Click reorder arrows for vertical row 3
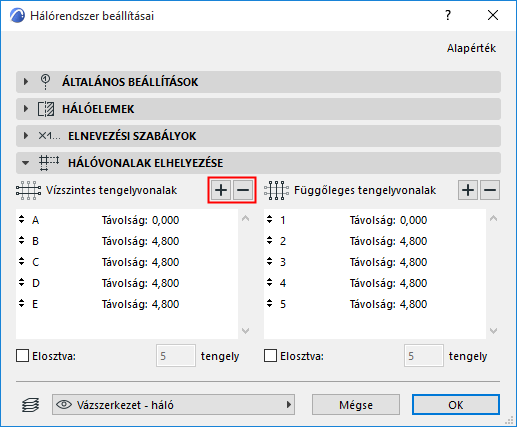This screenshot has width=517, height=427. pyautogui.click(x=270, y=261)
